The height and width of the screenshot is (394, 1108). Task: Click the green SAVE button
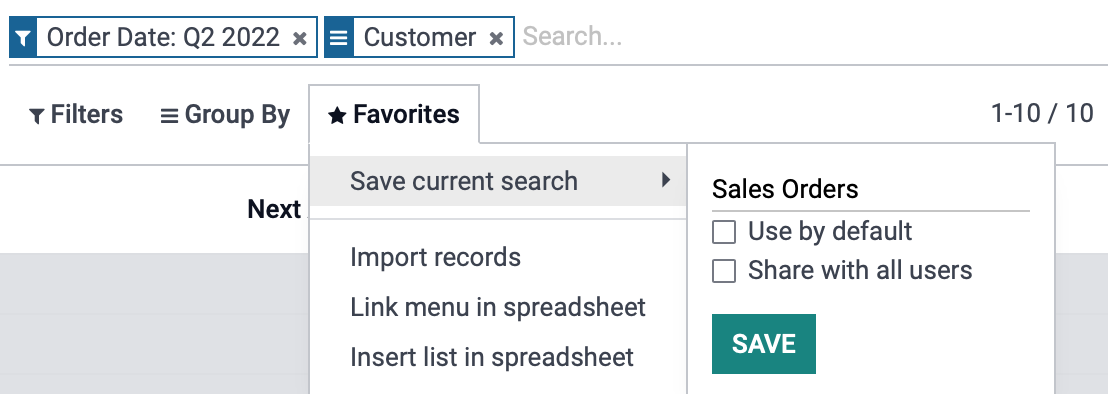tap(764, 344)
